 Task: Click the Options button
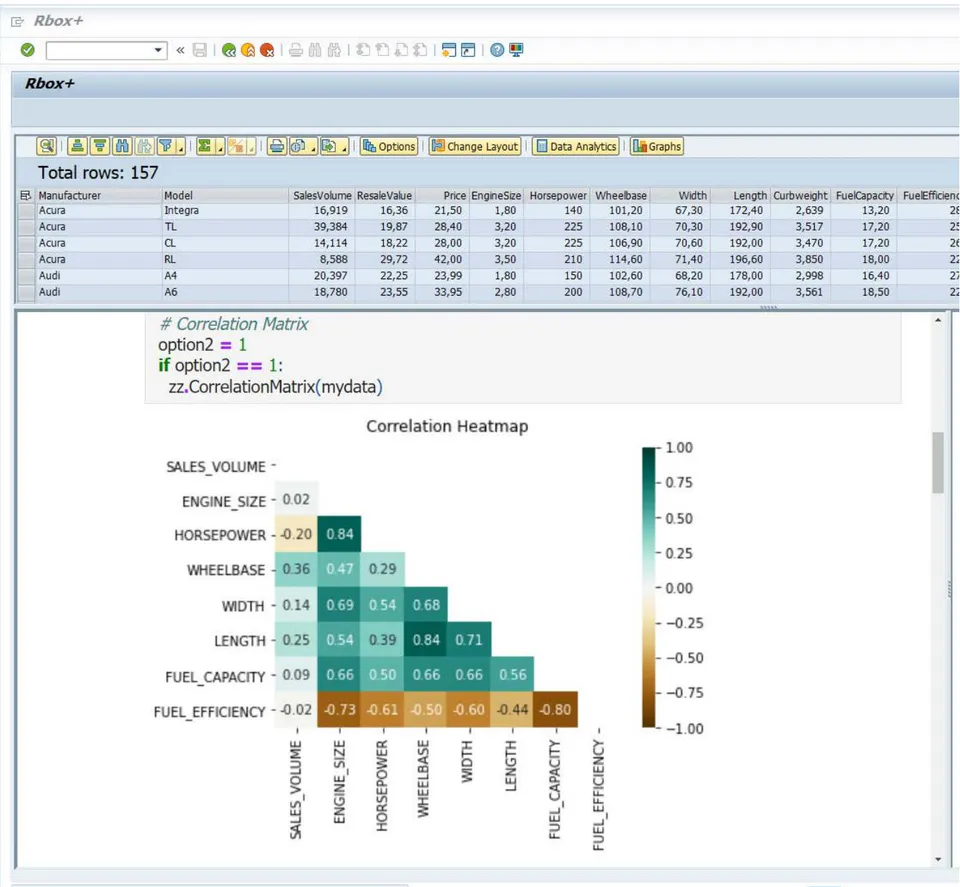(x=389, y=146)
